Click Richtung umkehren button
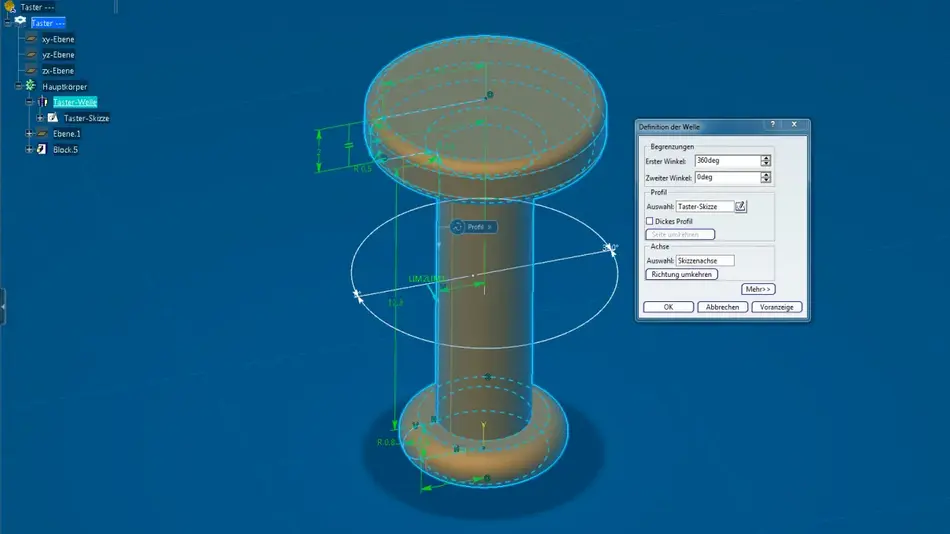950x534 pixels. (682, 274)
